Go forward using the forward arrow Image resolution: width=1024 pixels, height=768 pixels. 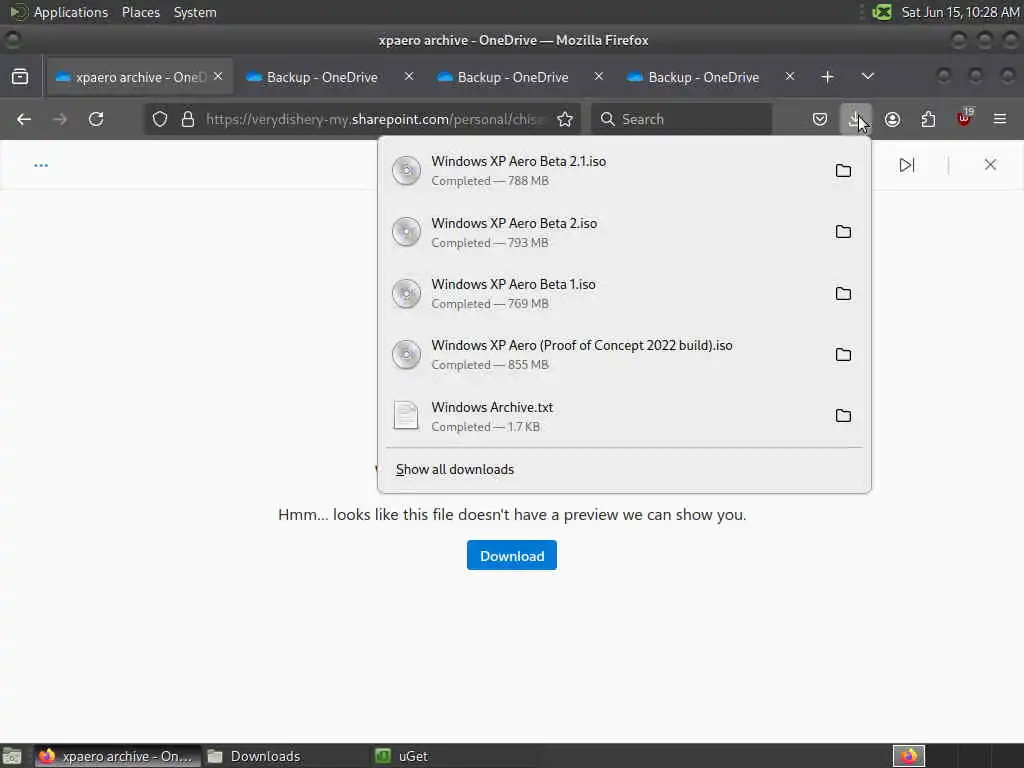(x=60, y=119)
